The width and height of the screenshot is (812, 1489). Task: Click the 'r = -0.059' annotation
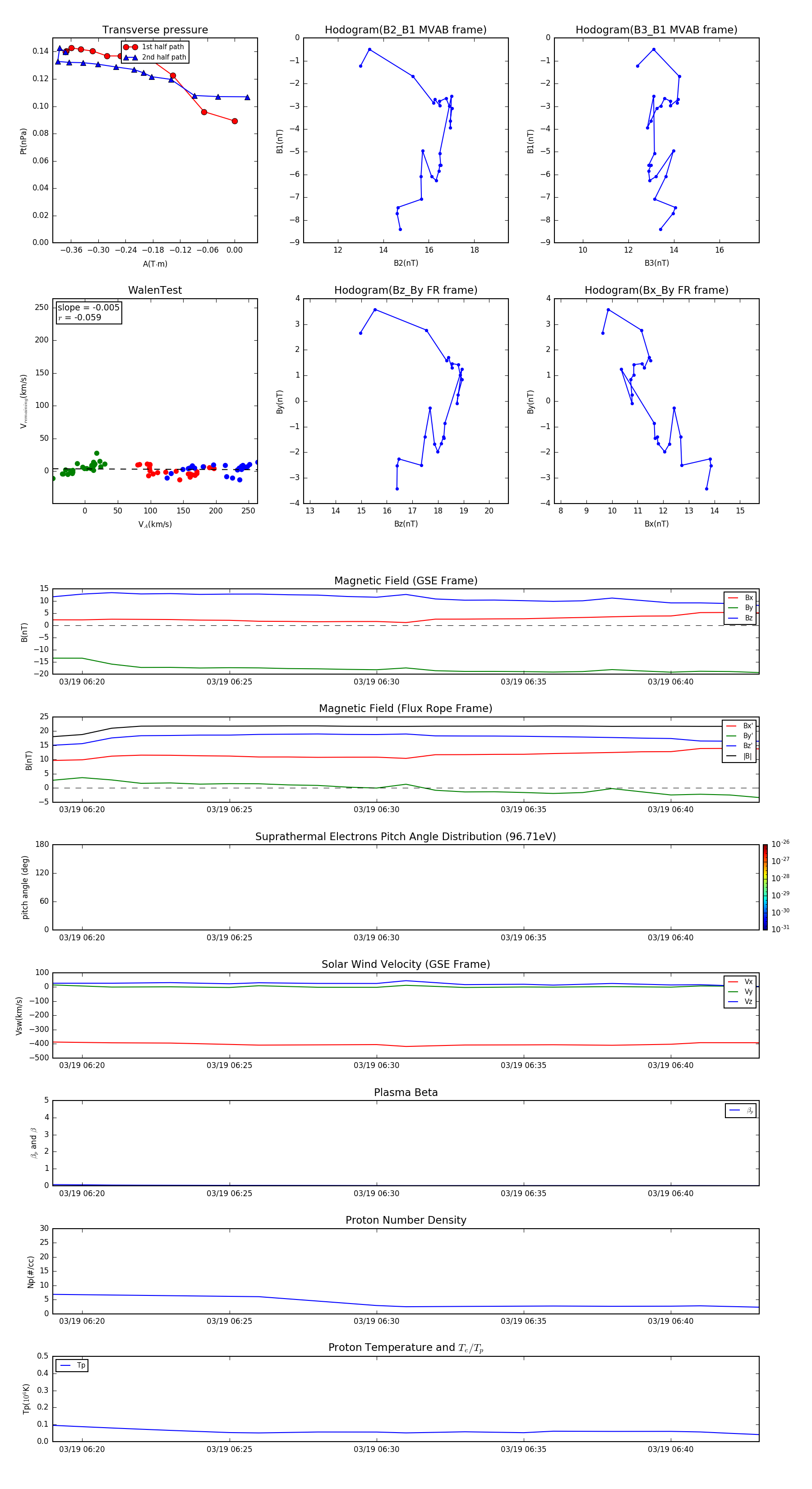tap(80, 317)
